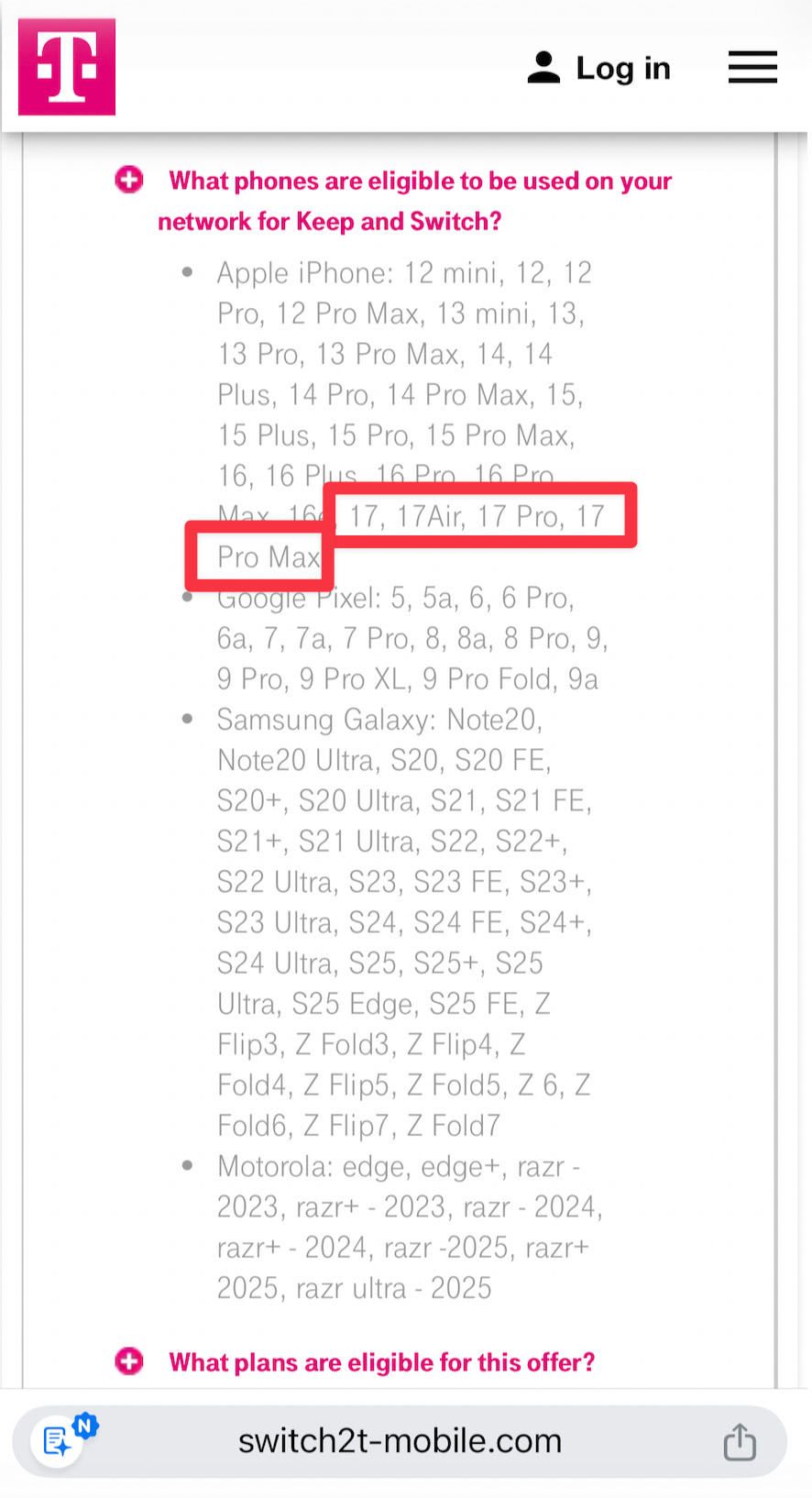
Task: Click the blue N badge on reader icon
Action: (85, 1426)
